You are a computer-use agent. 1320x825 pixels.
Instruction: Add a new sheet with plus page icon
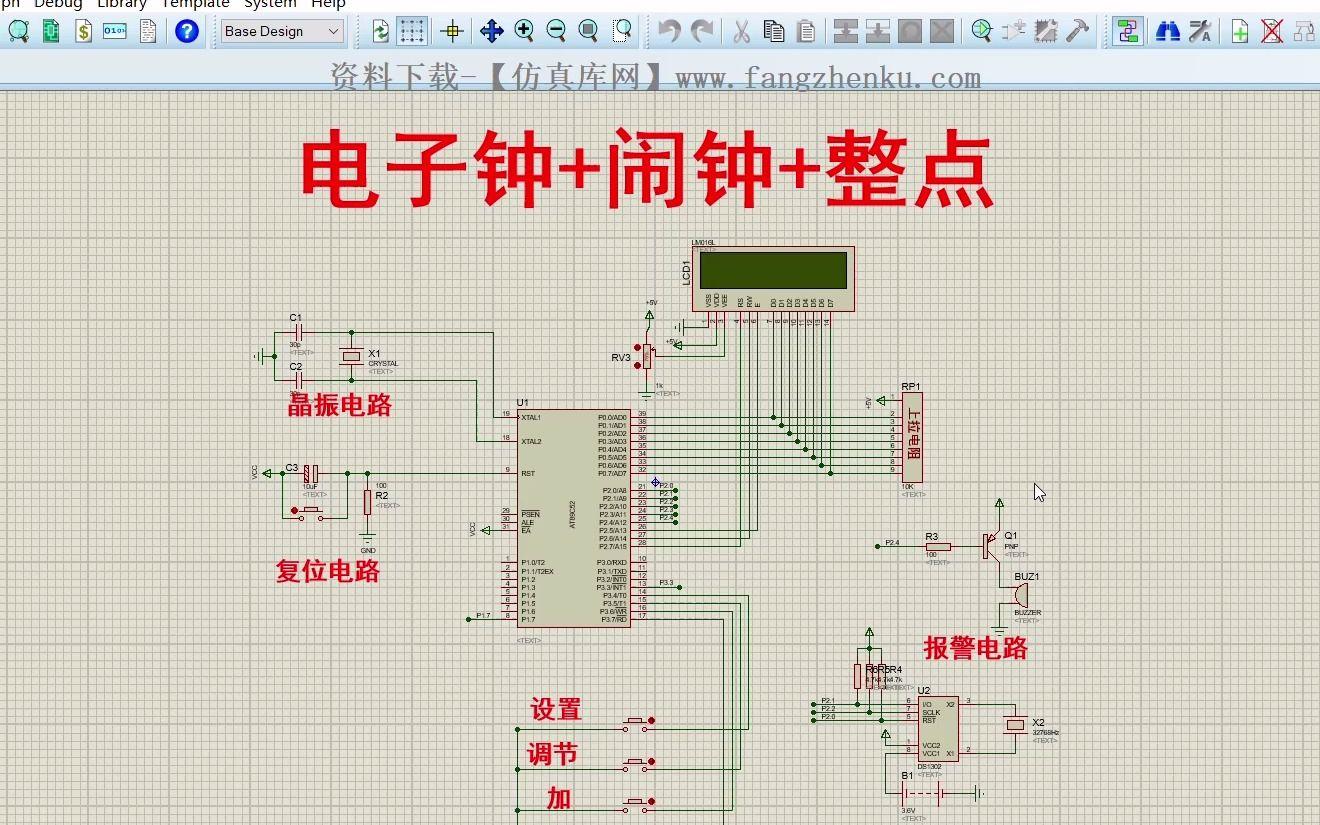[1240, 31]
